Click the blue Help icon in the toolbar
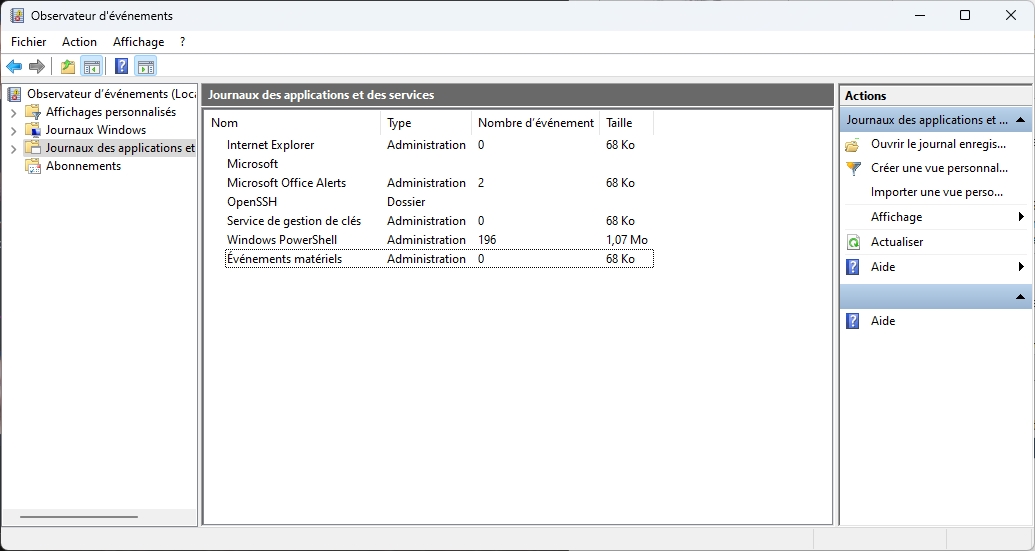This screenshot has height=551, width=1035. (121, 67)
